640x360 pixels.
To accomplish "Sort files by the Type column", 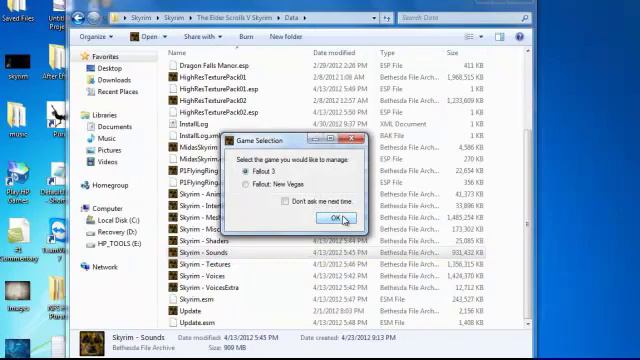I will (x=387, y=53).
